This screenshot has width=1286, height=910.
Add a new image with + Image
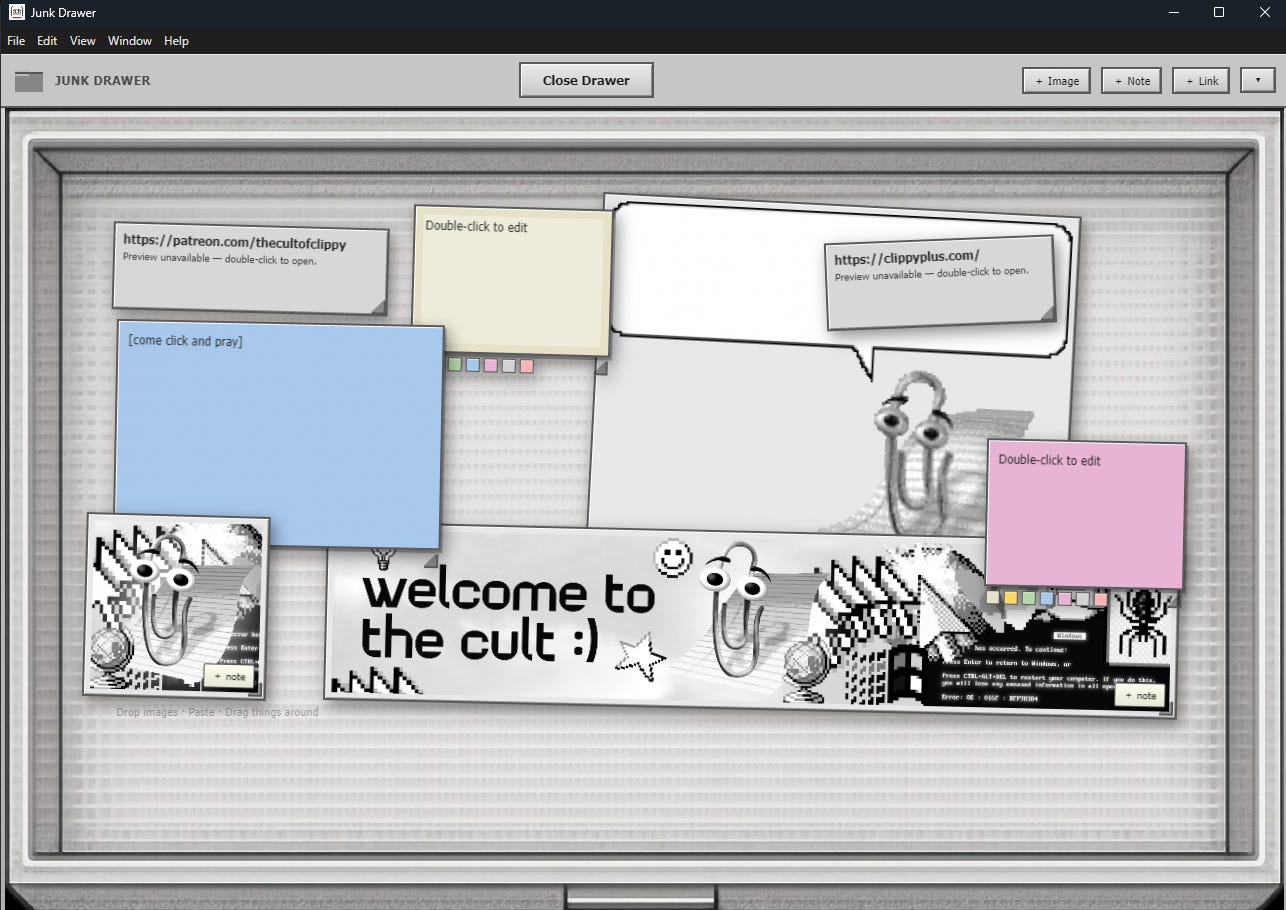point(1056,81)
